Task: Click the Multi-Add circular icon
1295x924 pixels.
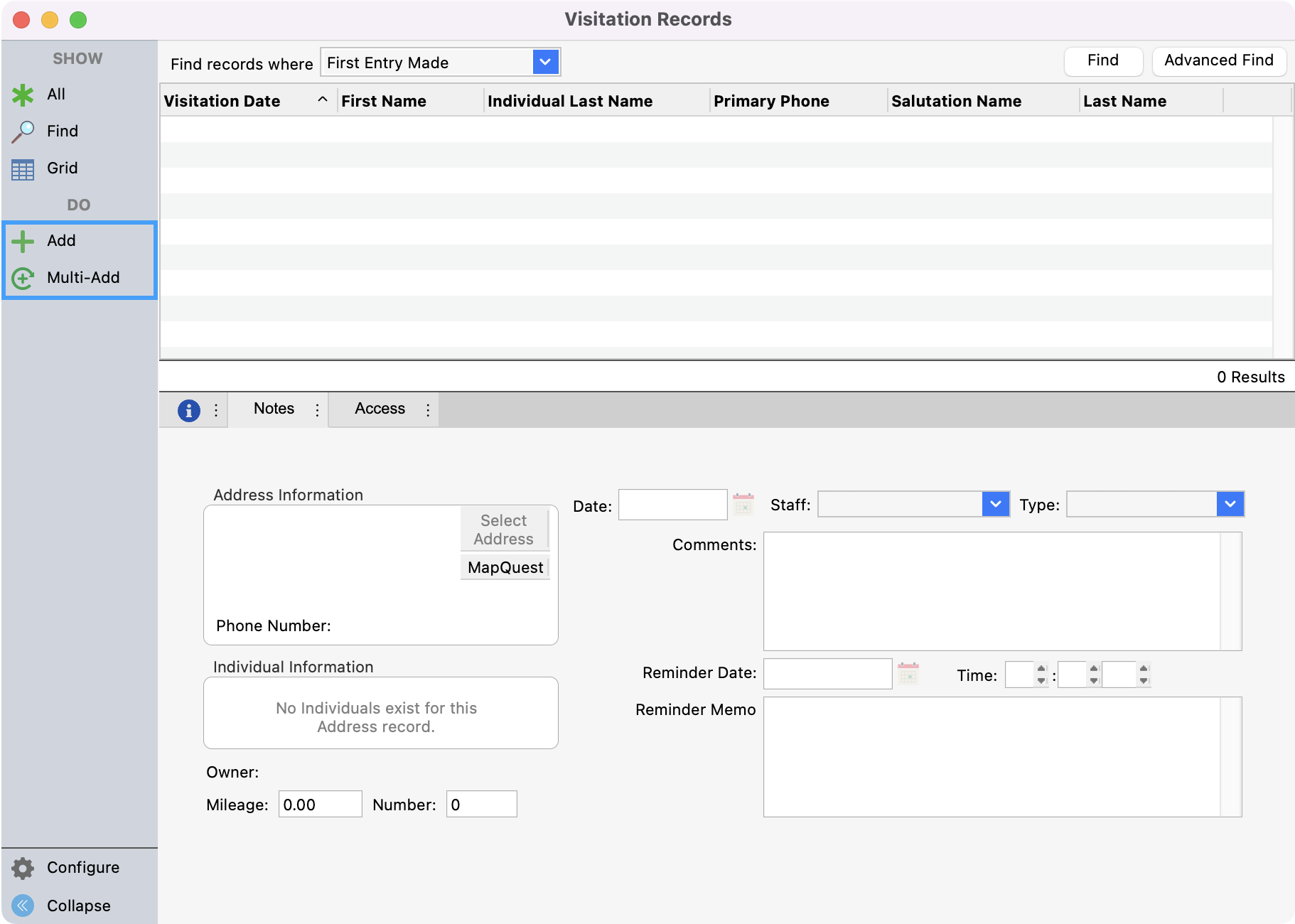Action: click(23, 278)
